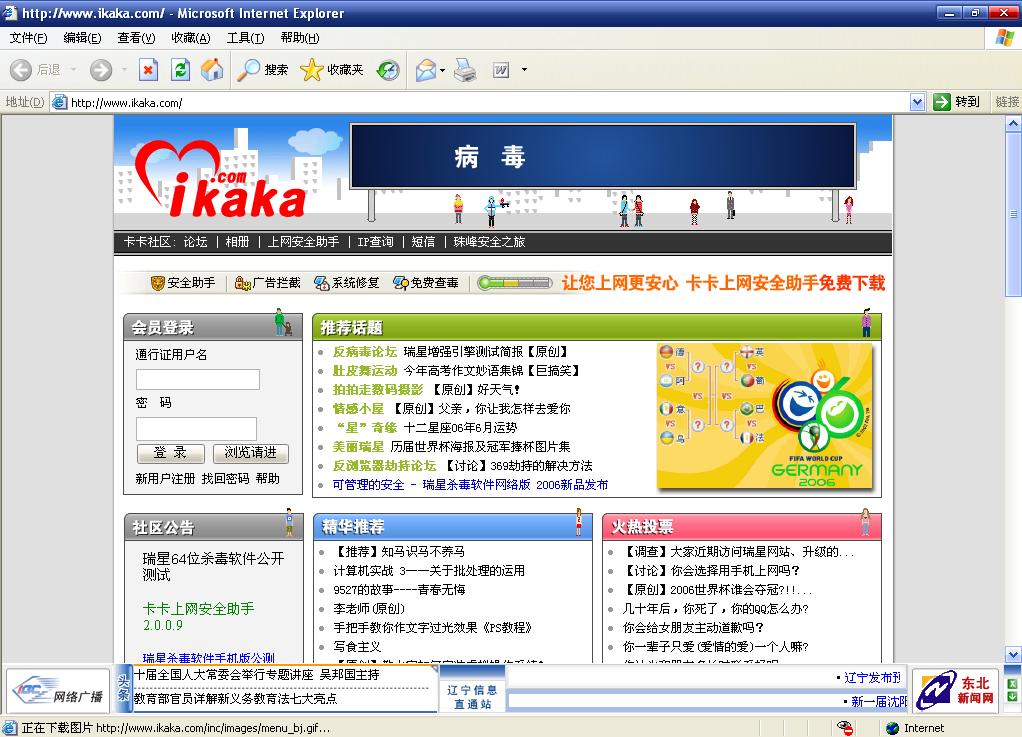This screenshot has height=737, width=1022.
Task: Open Favorites (收藏夹) star toolbar button
Action: click(x=332, y=70)
